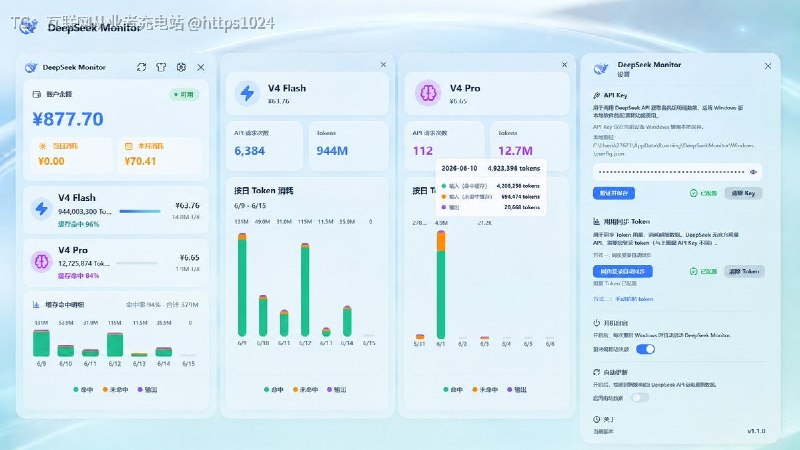The height and width of the screenshot is (450, 800).
Task: Click the power icon in the startup section
Action: click(596, 323)
